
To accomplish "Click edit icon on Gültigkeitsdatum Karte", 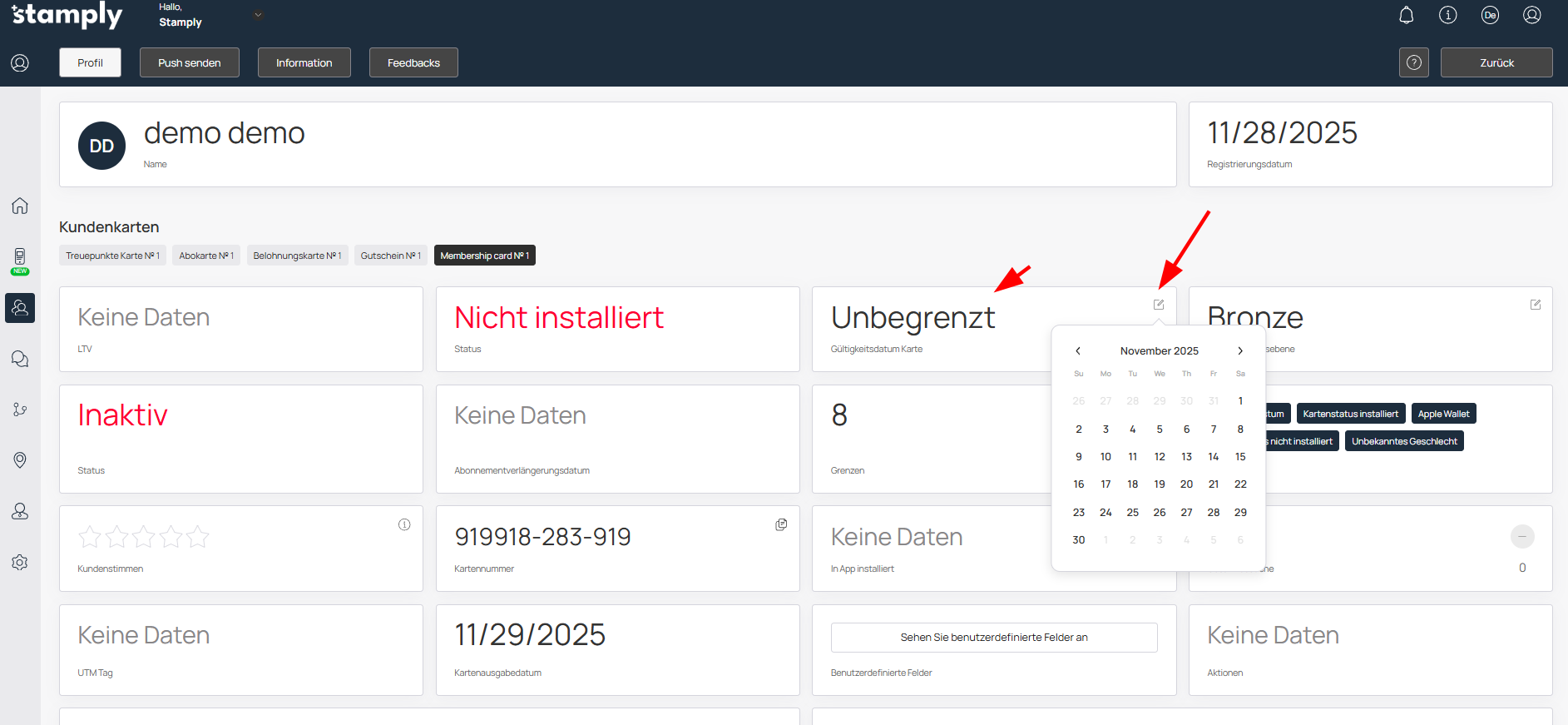I will (x=1159, y=305).
